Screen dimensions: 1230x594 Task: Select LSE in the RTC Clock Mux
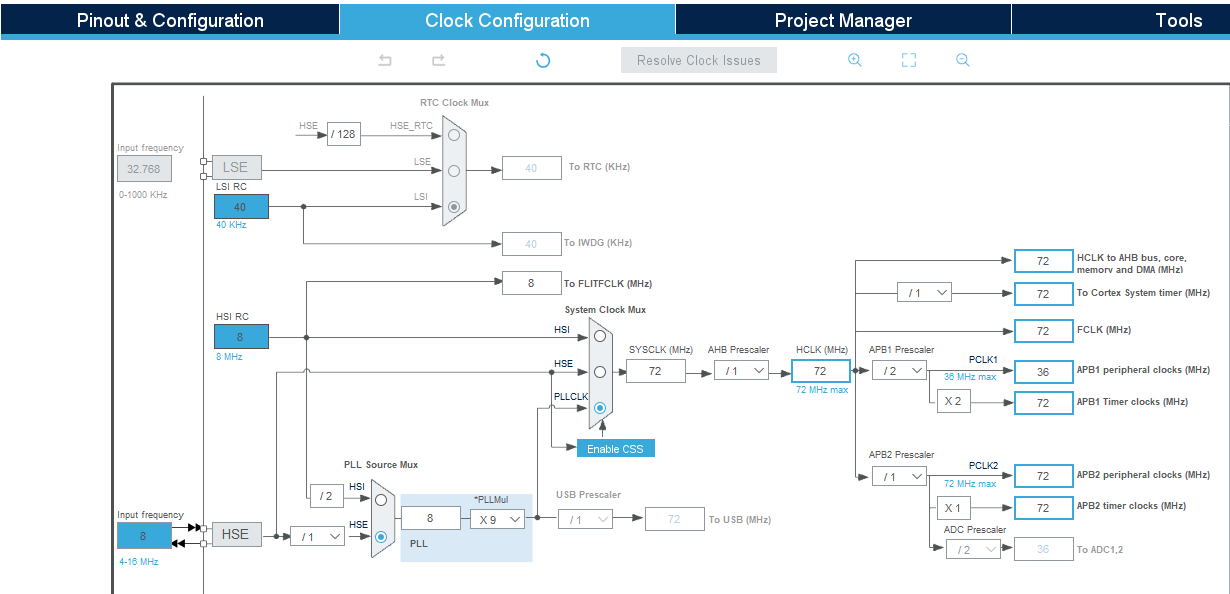[454, 170]
